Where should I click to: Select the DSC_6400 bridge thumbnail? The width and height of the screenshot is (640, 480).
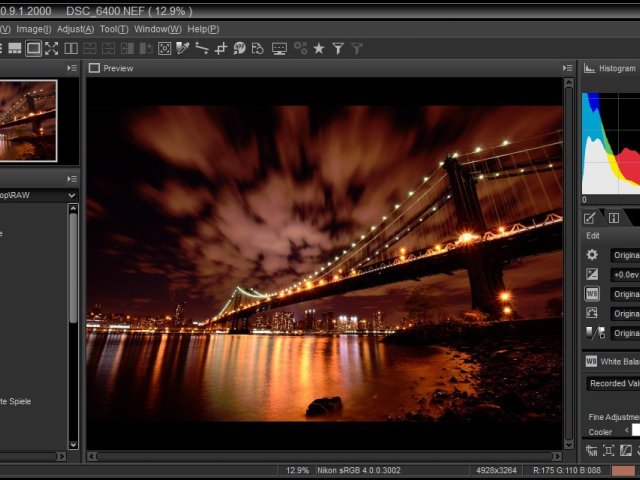28,121
